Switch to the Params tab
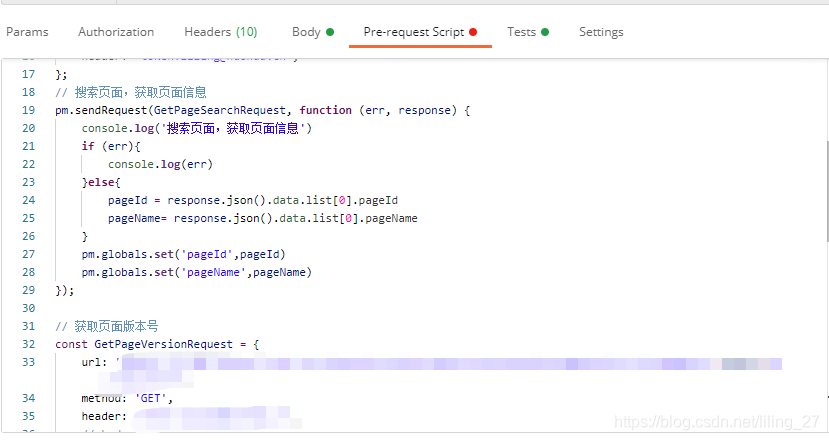The width and height of the screenshot is (829, 440). click(27, 32)
